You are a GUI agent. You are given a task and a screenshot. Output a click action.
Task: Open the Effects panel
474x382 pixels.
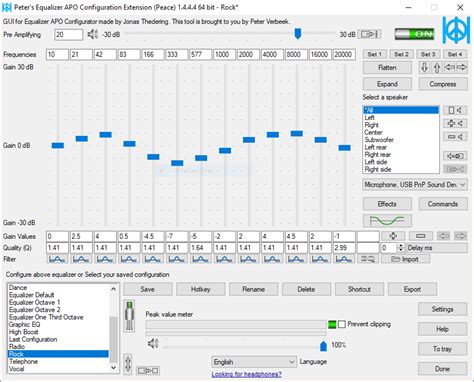pos(387,204)
